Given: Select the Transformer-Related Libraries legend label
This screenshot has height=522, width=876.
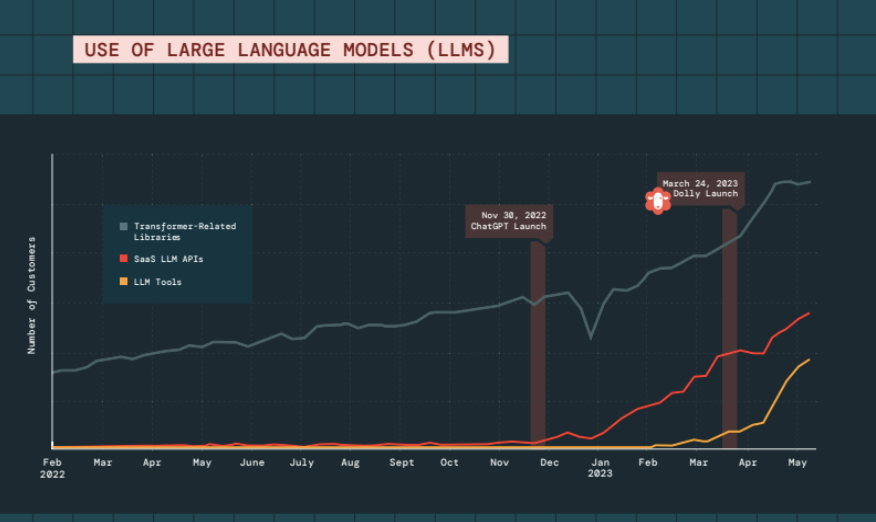Looking at the screenshot, I should pos(185,231).
